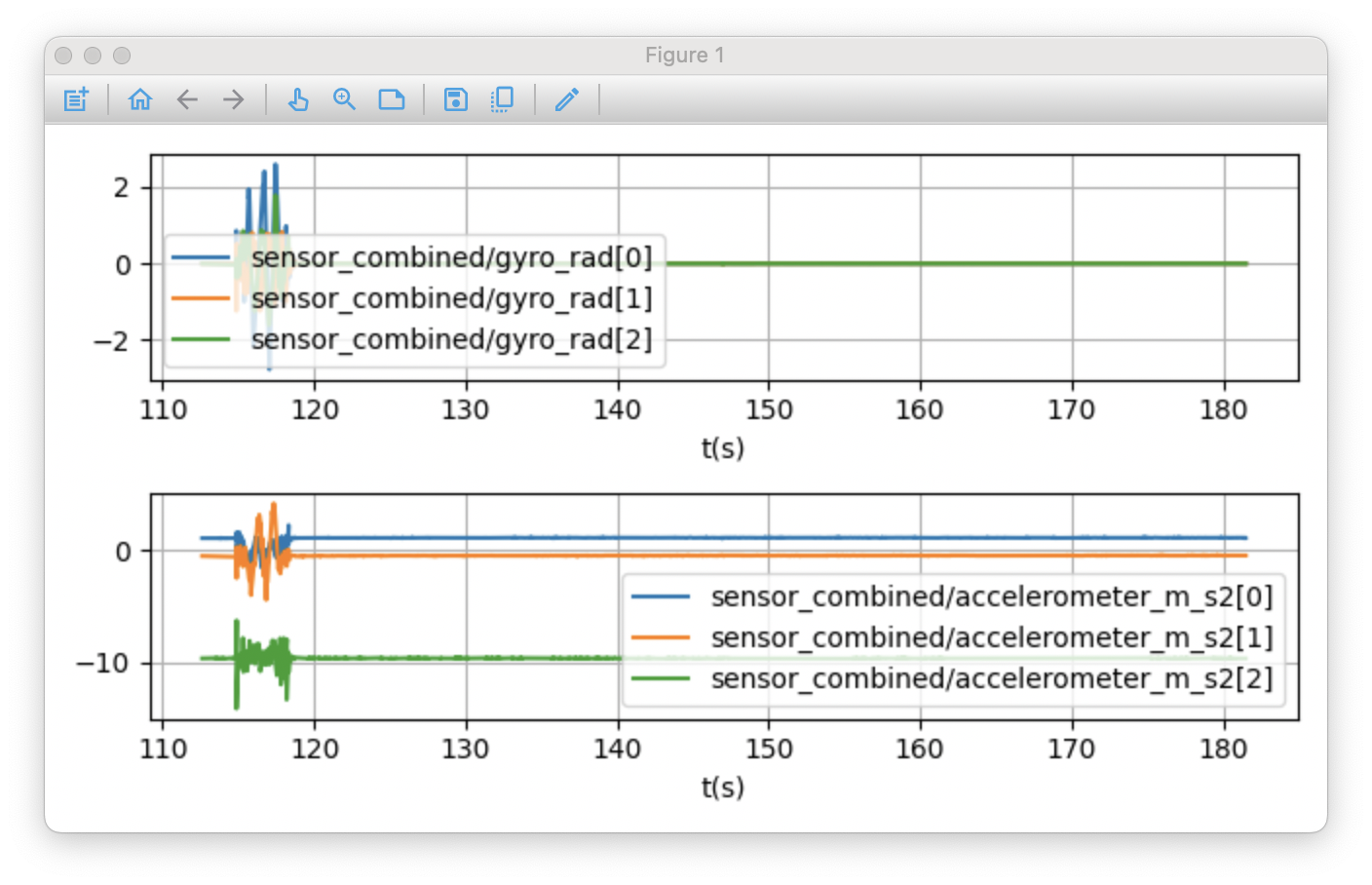Click the t(s) label under the accelerometer plot
The height and width of the screenshot is (885, 1372).
pos(723,788)
